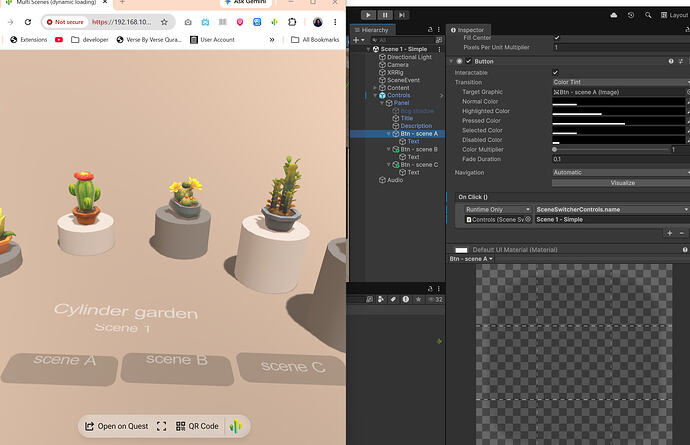Click the Highlighted Color swatch
The width and height of the screenshot is (690, 445).
coord(618,111)
